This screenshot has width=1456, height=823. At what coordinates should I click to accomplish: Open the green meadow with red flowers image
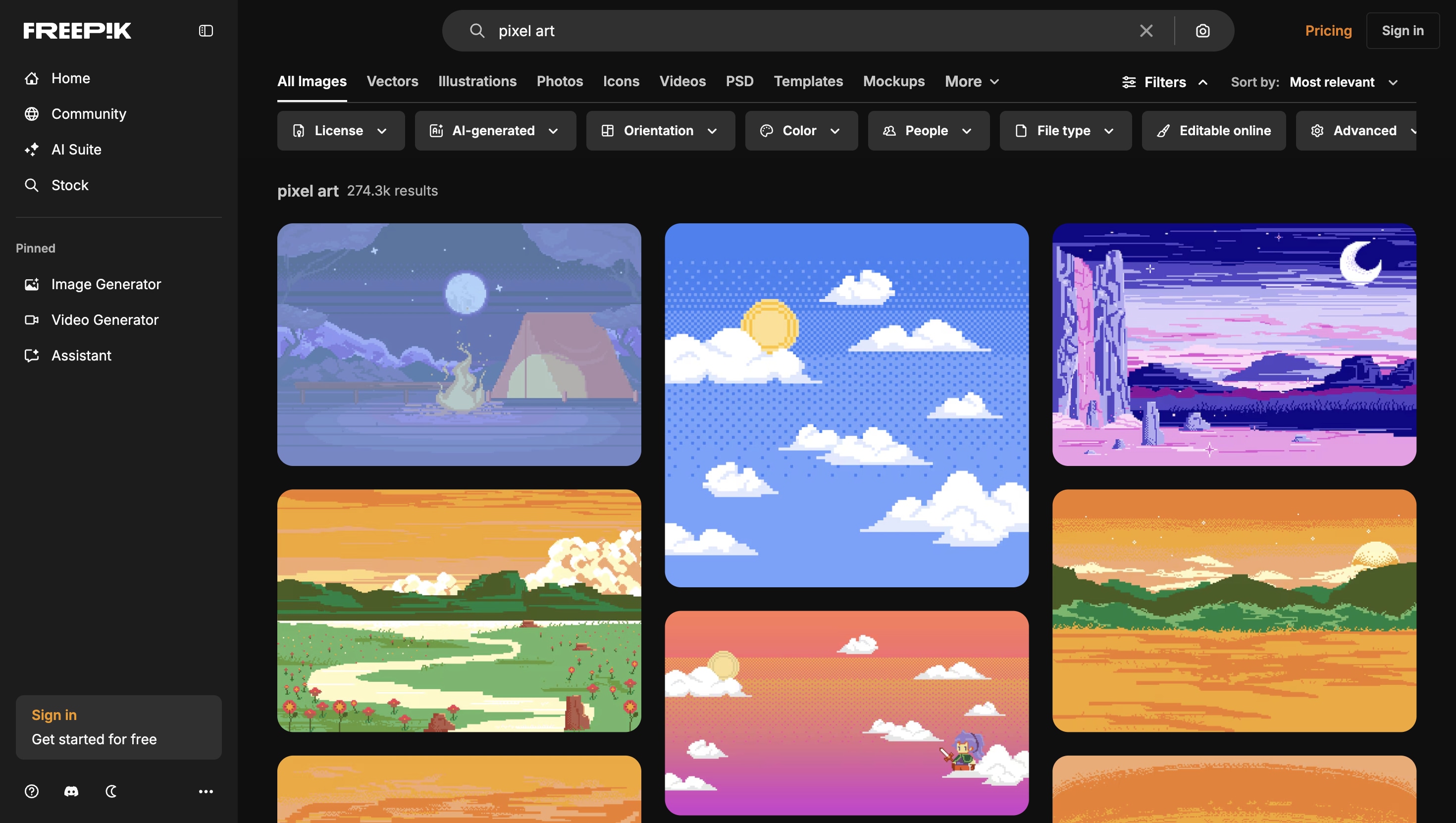459,611
